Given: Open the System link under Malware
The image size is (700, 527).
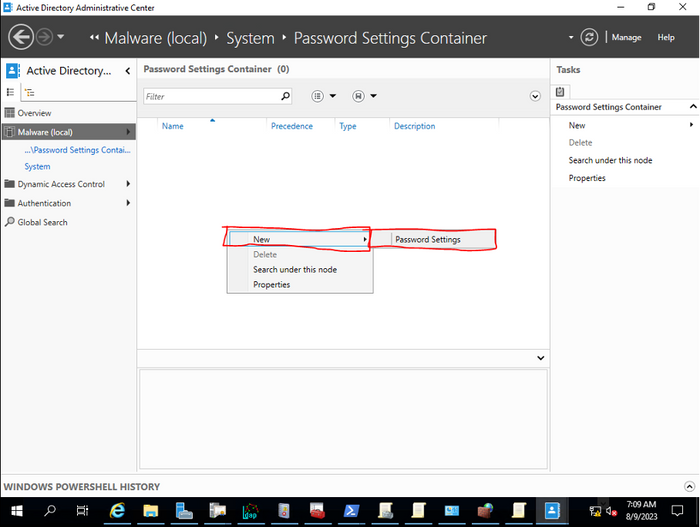Looking at the screenshot, I should 37,167.
